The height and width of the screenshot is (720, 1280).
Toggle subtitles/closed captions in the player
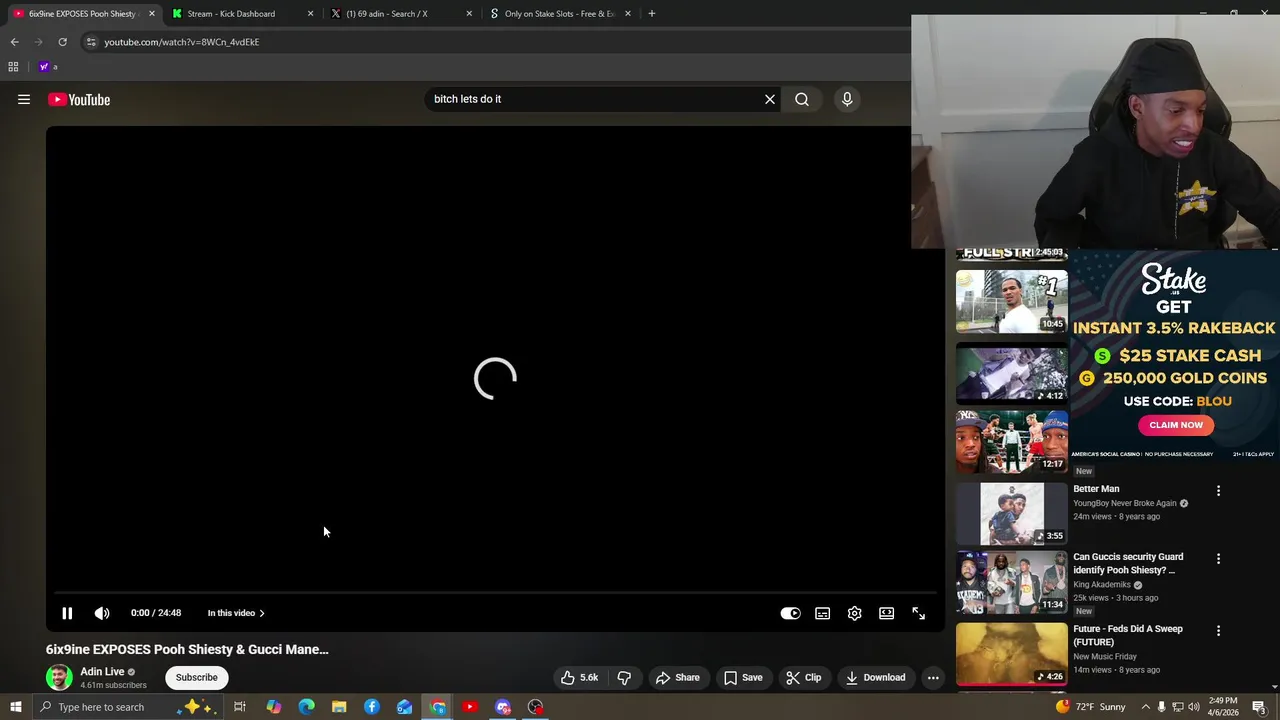pos(822,613)
